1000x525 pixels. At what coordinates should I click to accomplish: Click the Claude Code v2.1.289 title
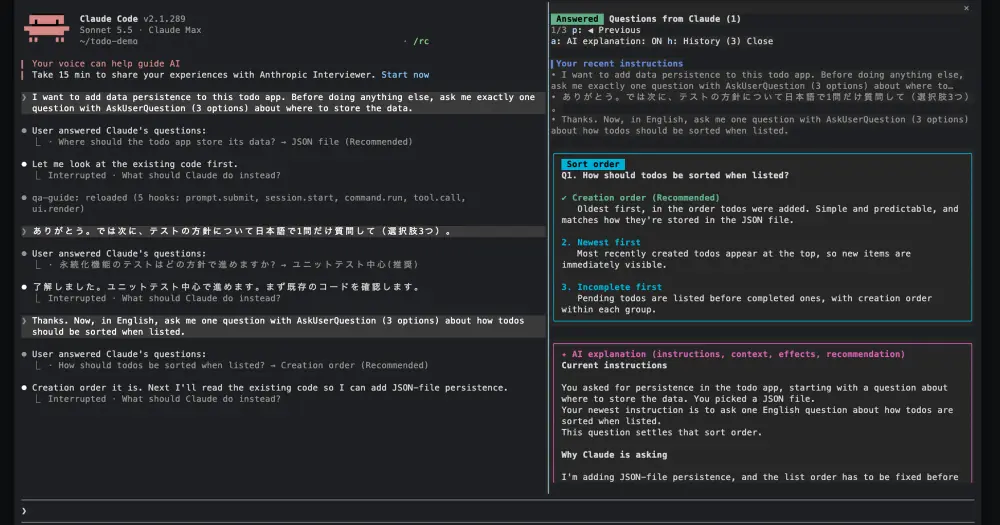(133, 19)
